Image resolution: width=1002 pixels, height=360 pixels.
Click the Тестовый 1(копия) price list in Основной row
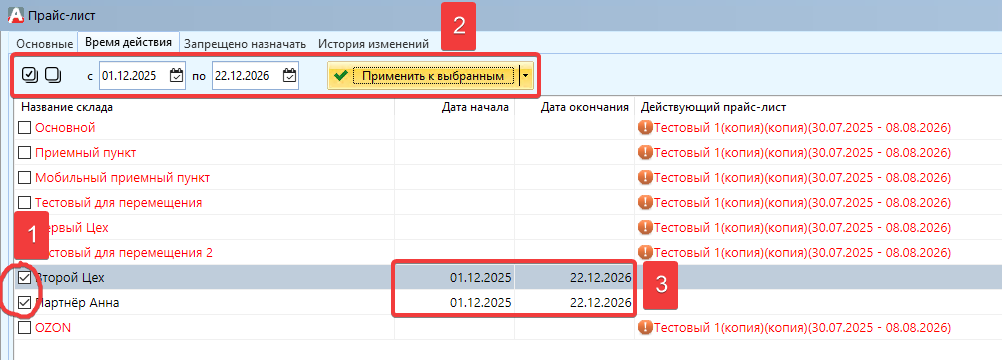(803, 128)
